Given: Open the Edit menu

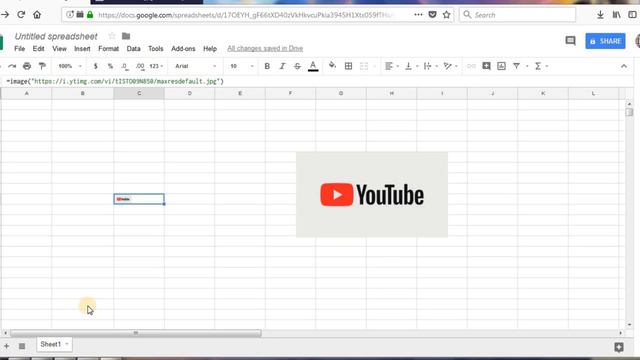Looking at the screenshot, I should pyautogui.click(x=38, y=49).
